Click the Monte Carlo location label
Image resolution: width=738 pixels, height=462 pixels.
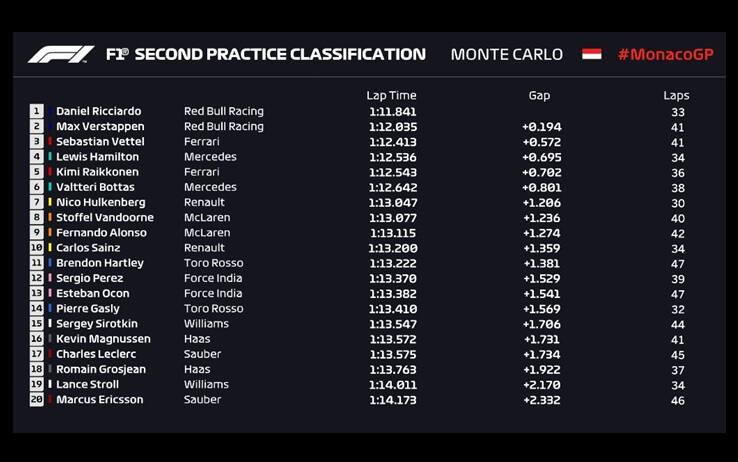coord(506,54)
